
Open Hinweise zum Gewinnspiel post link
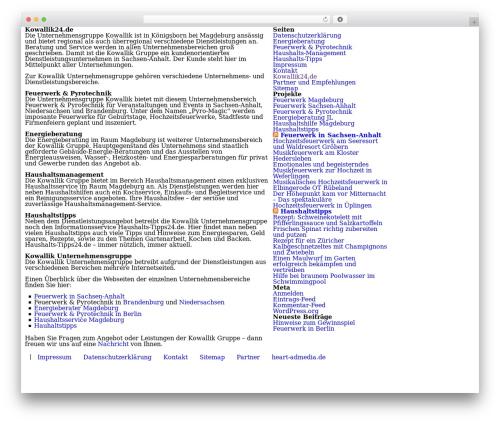(314, 323)
